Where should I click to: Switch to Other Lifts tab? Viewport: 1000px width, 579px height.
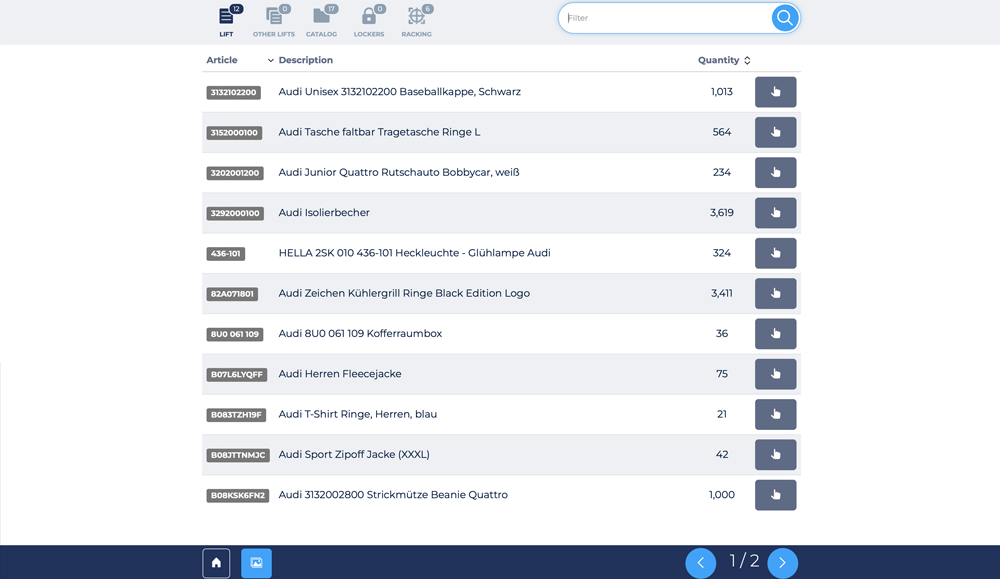pos(273,21)
